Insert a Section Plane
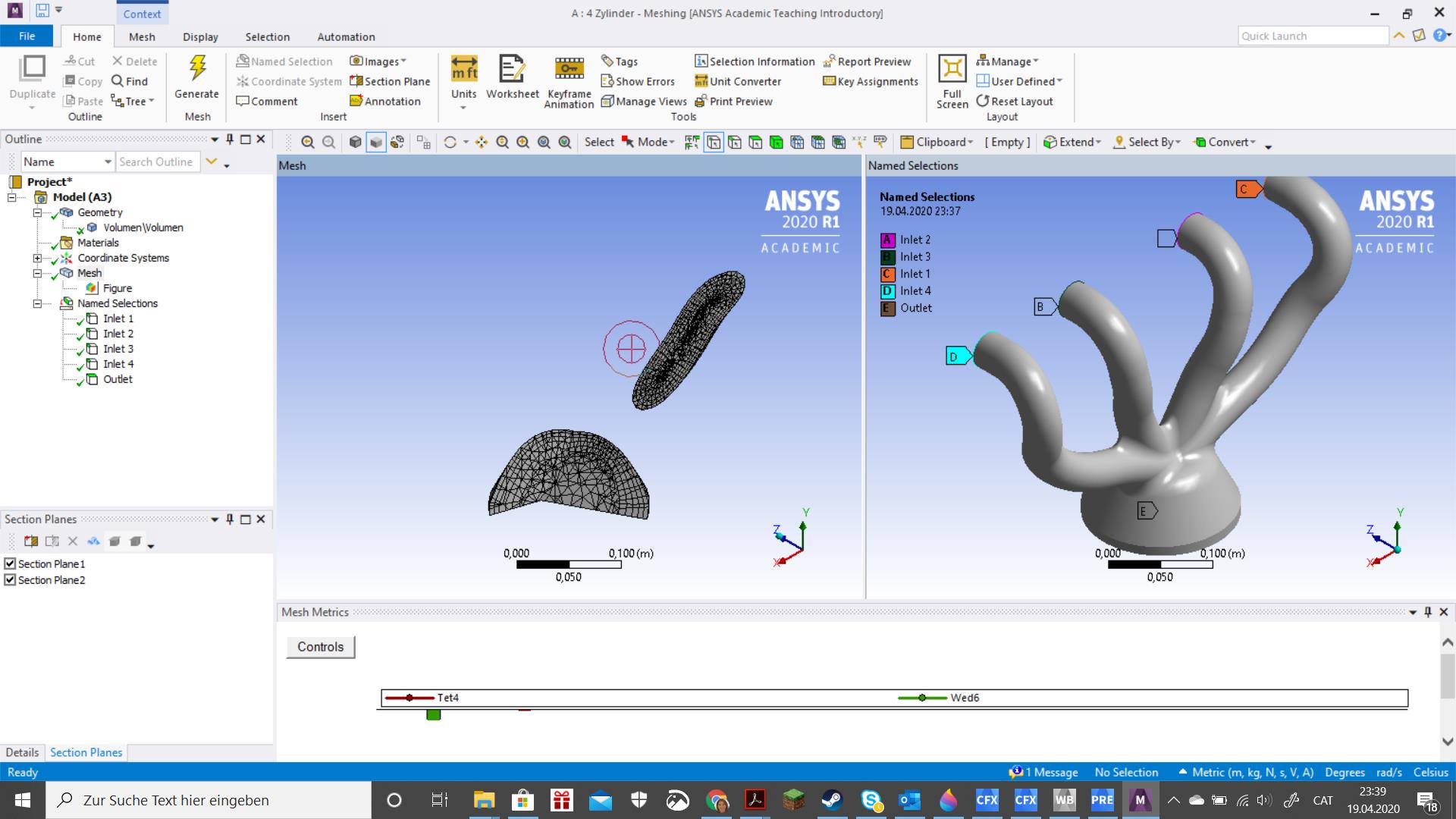1456x819 pixels. [390, 81]
